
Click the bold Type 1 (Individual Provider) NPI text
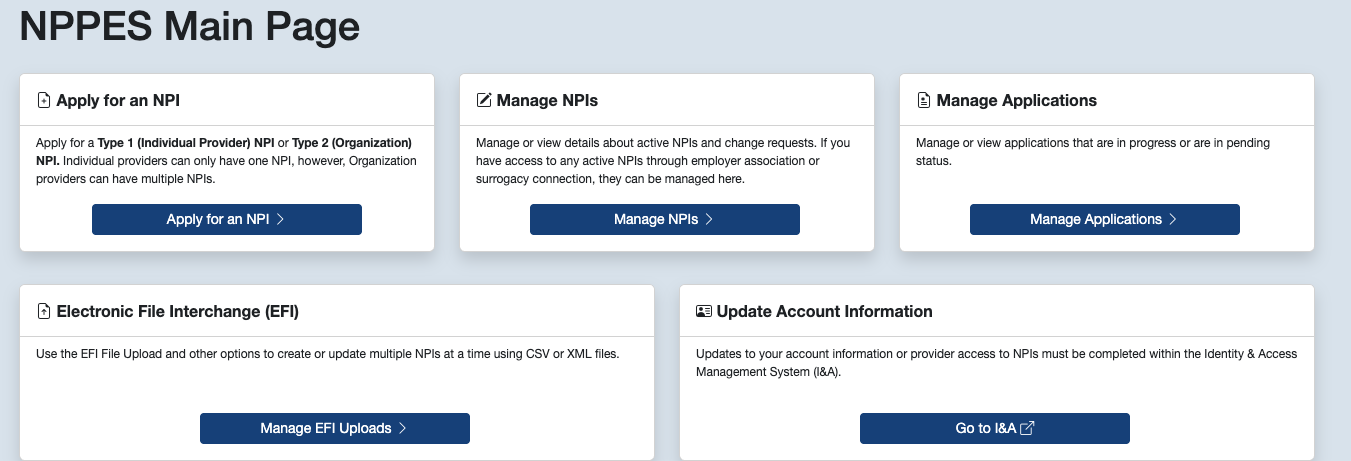[186, 143]
